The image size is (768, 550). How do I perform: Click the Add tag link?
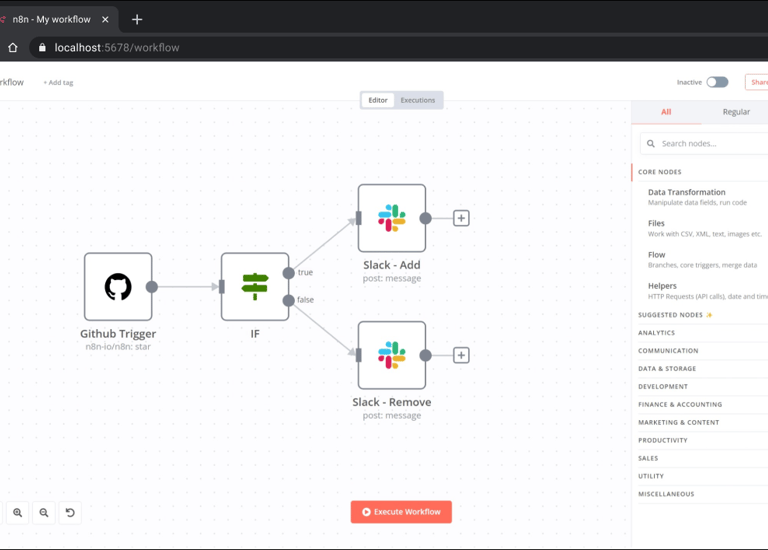click(58, 82)
